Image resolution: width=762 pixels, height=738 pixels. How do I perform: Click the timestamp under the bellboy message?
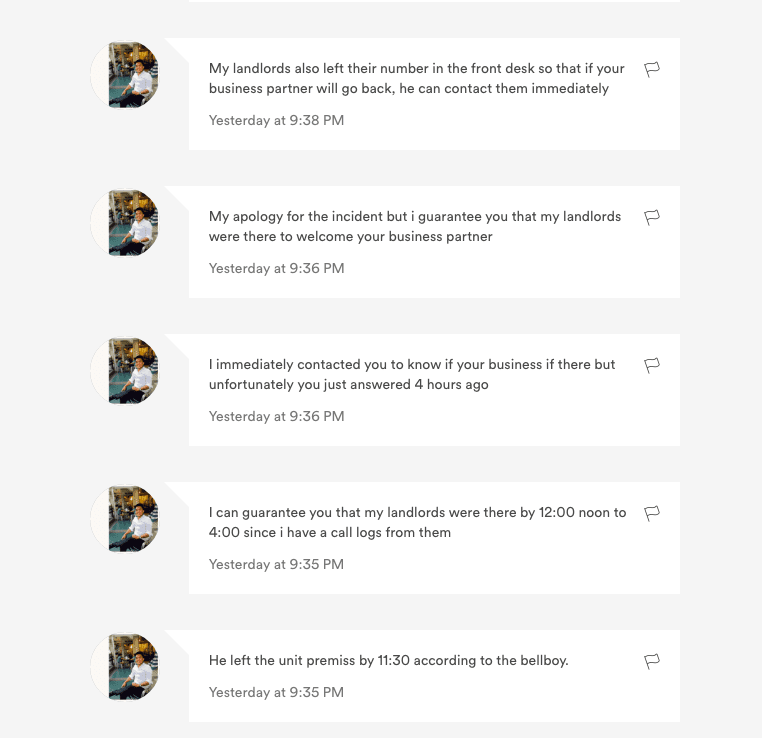point(277,692)
